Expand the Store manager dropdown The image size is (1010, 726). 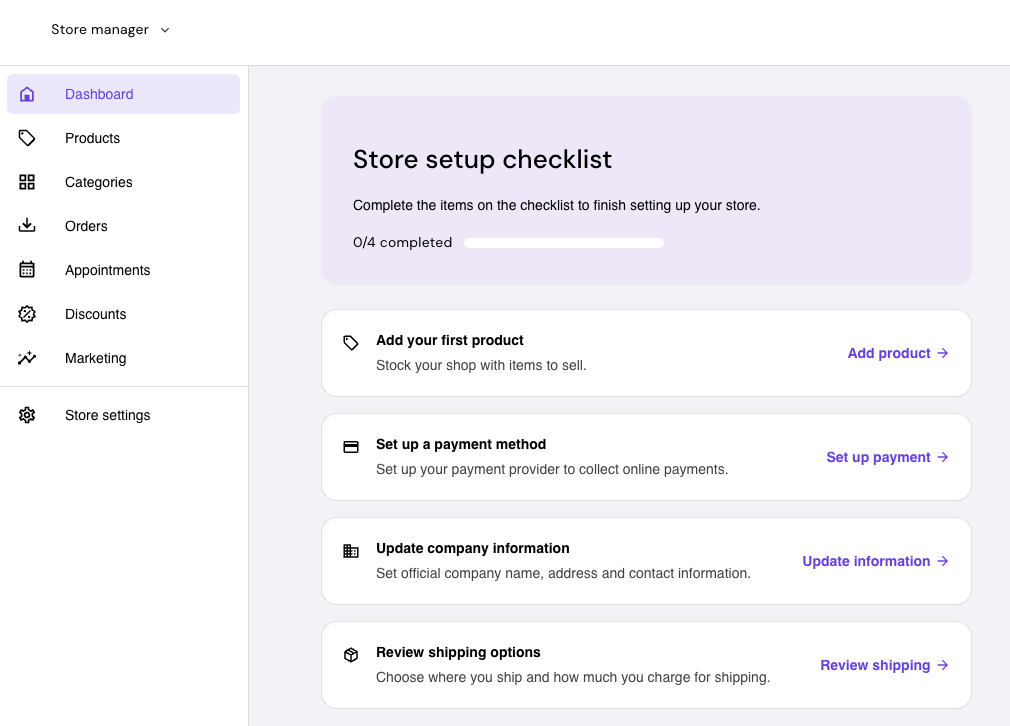[x=110, y=29]
